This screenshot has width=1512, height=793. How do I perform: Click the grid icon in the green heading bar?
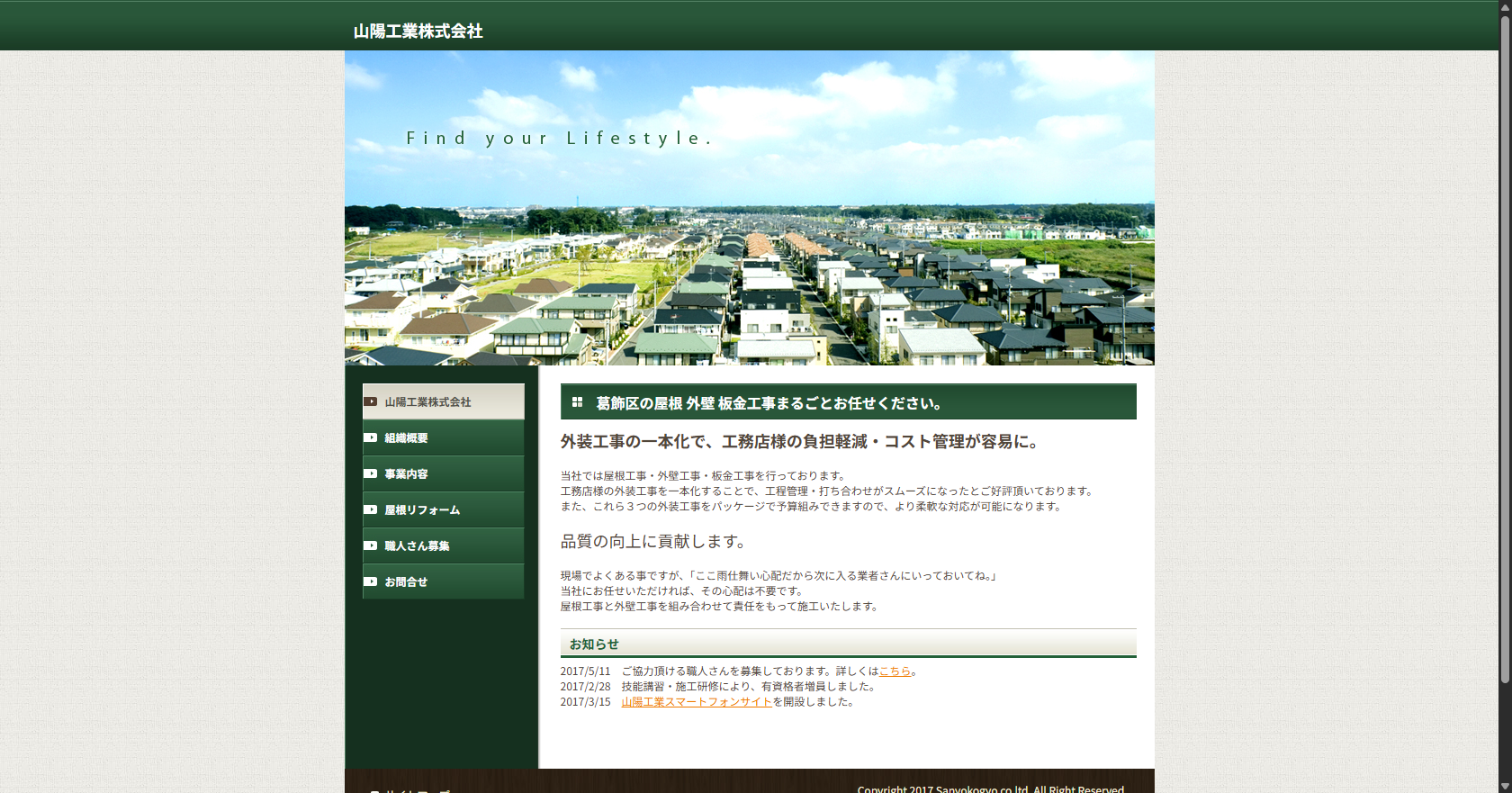click(577, 402)
